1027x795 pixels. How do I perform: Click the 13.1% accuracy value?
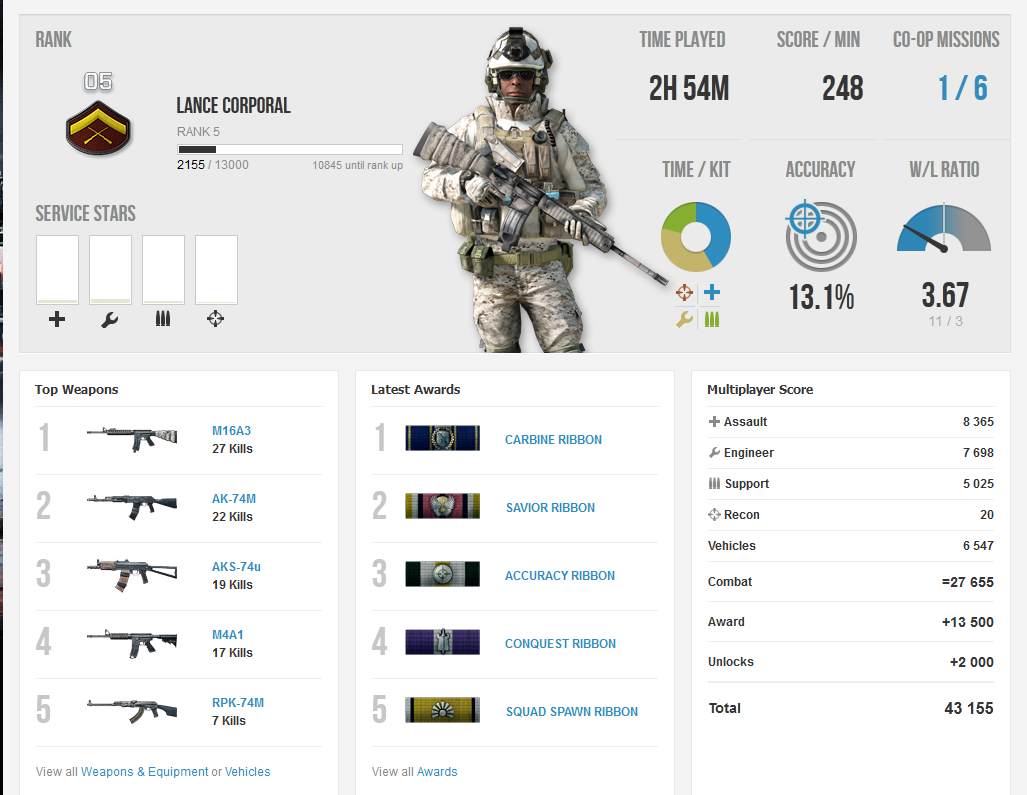click(x=821, y=297)
